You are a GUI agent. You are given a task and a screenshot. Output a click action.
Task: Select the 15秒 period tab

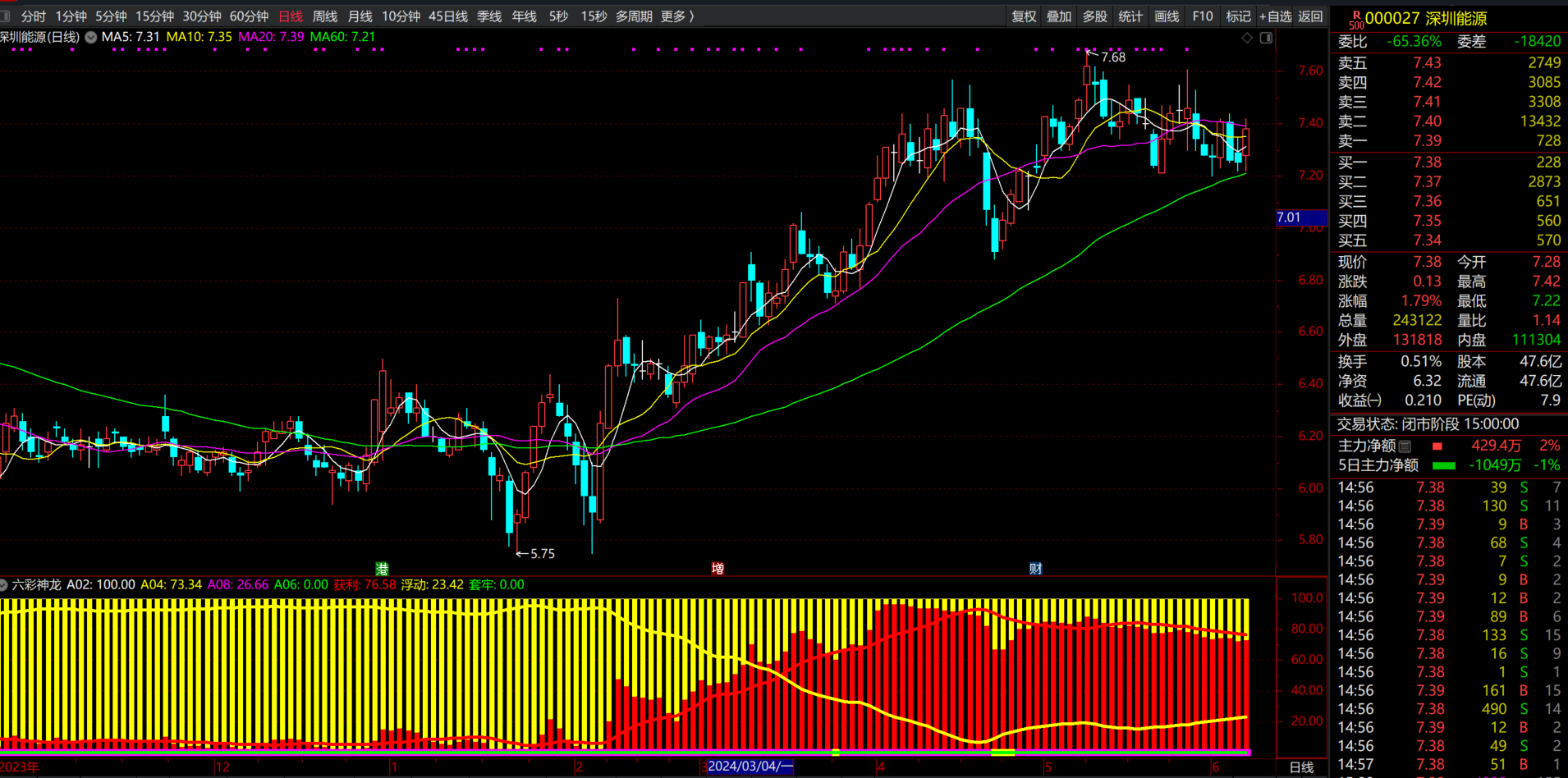point(594,16)
